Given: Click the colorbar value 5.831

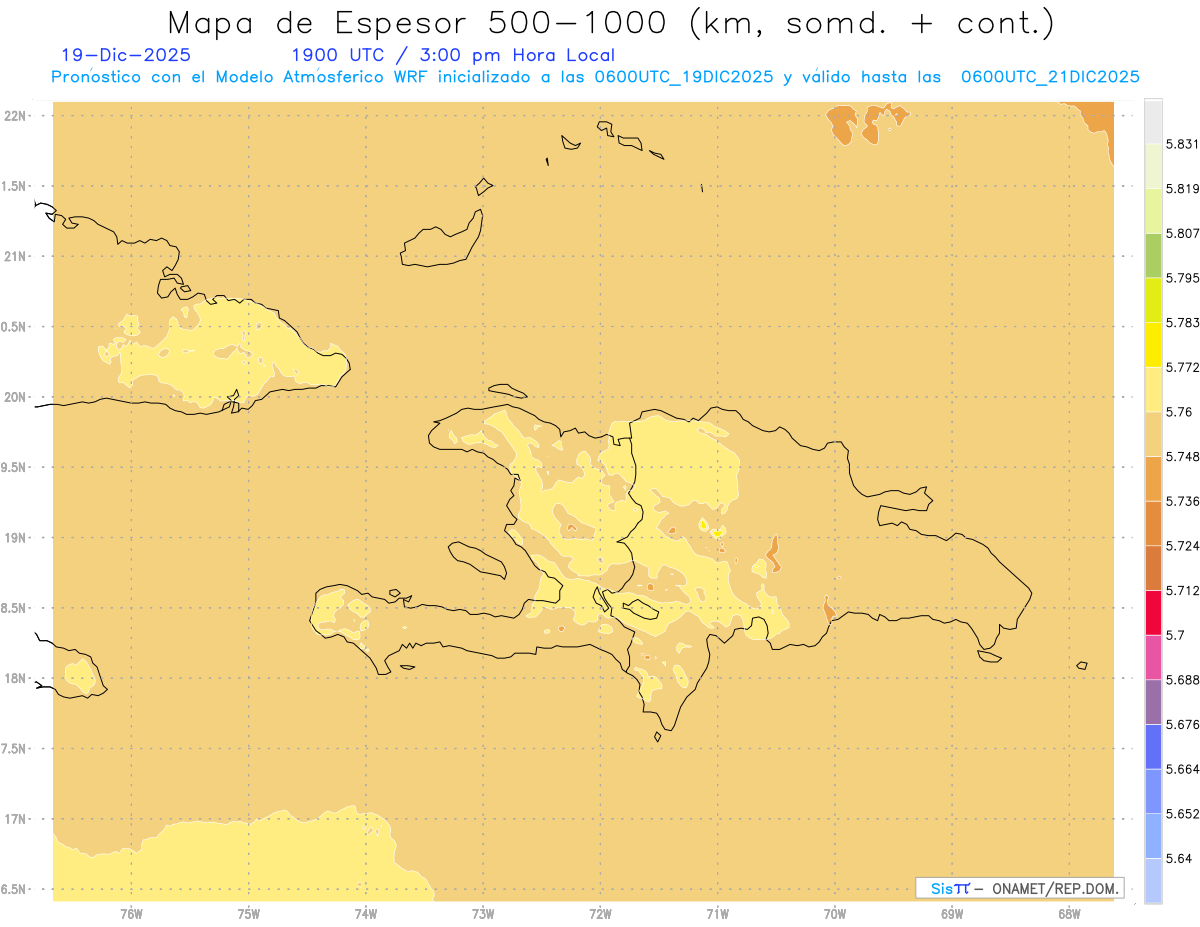Looking at the screenshot, I should [x=1182, y=144].
